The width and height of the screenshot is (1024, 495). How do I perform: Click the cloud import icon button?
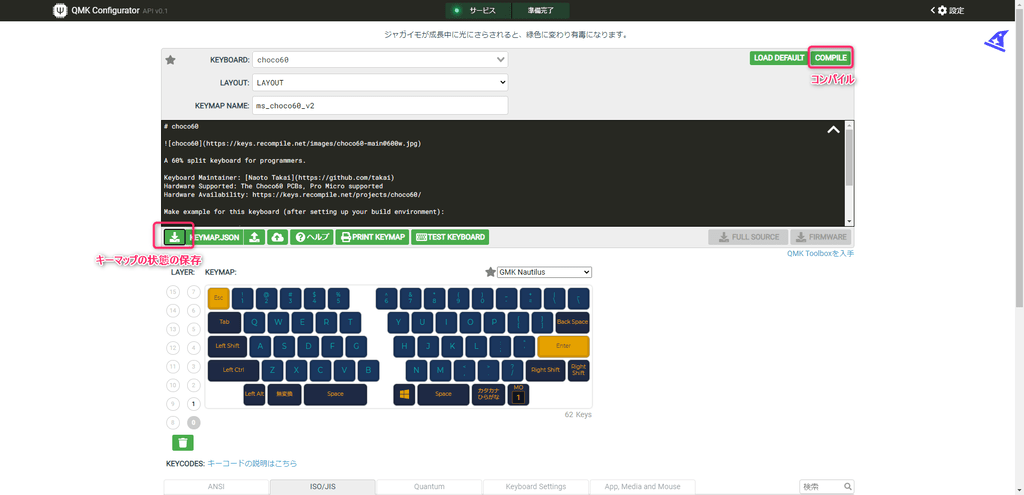(x=277, y=237)
